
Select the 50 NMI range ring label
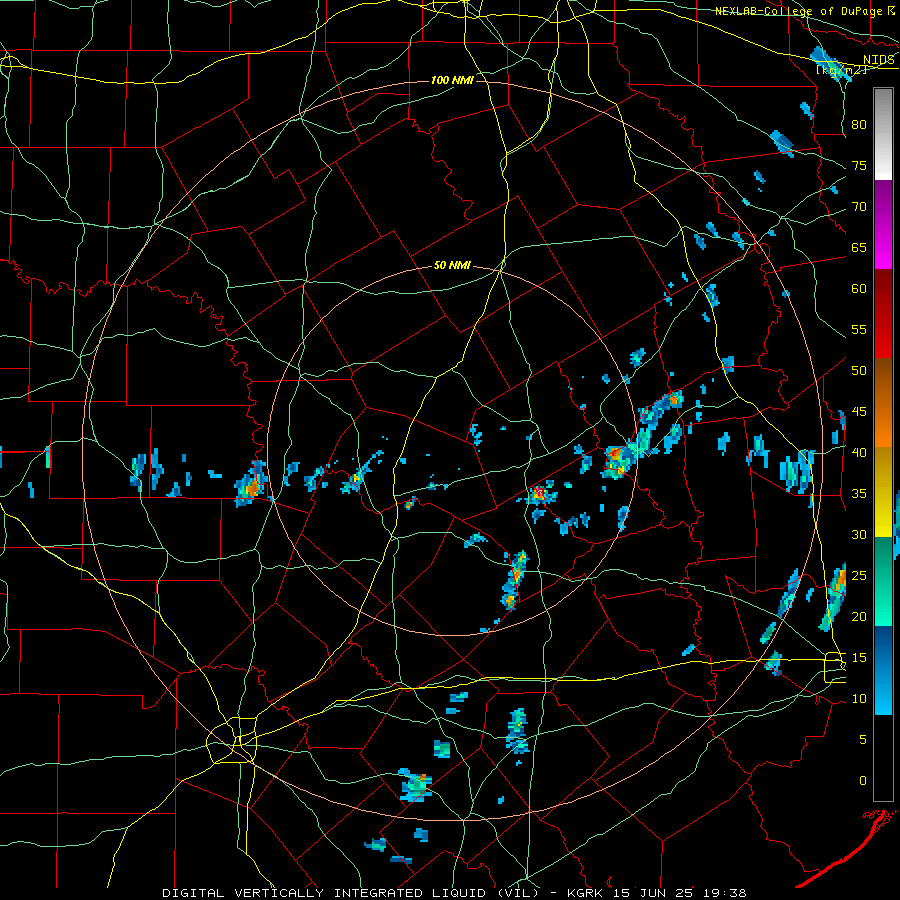tap(452, 265)
